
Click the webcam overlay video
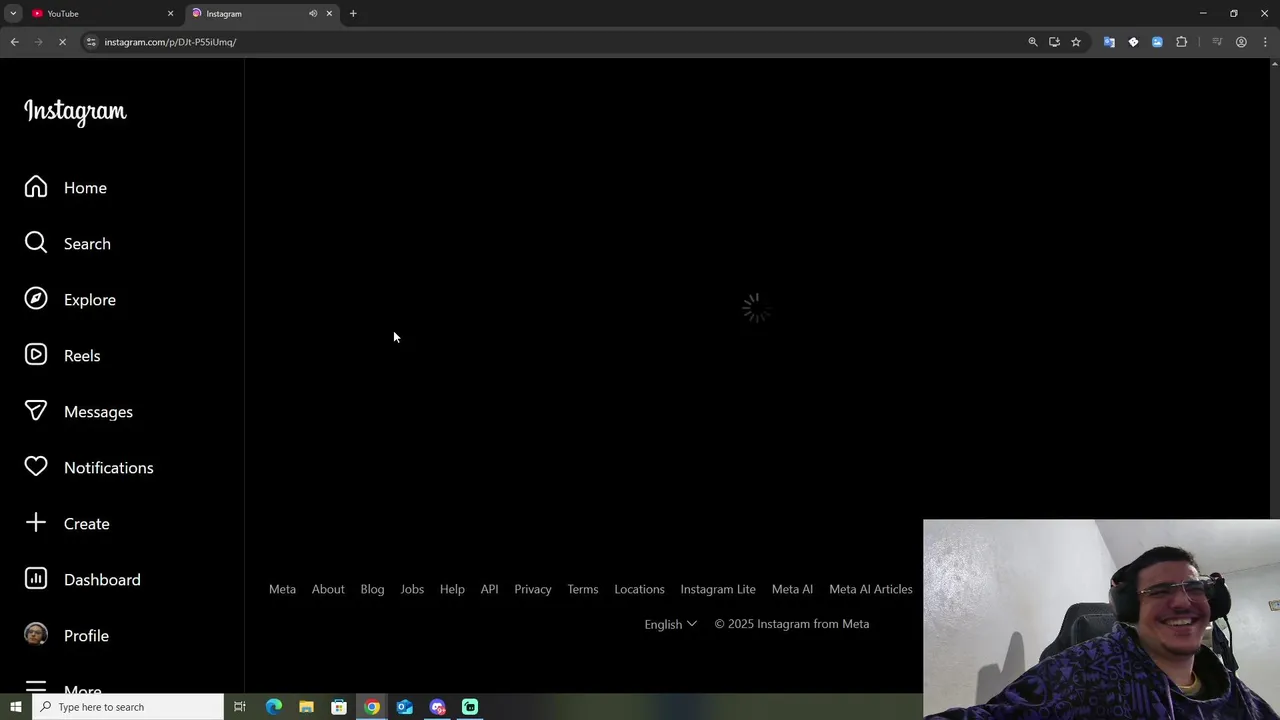click(x=1101, y=619)
